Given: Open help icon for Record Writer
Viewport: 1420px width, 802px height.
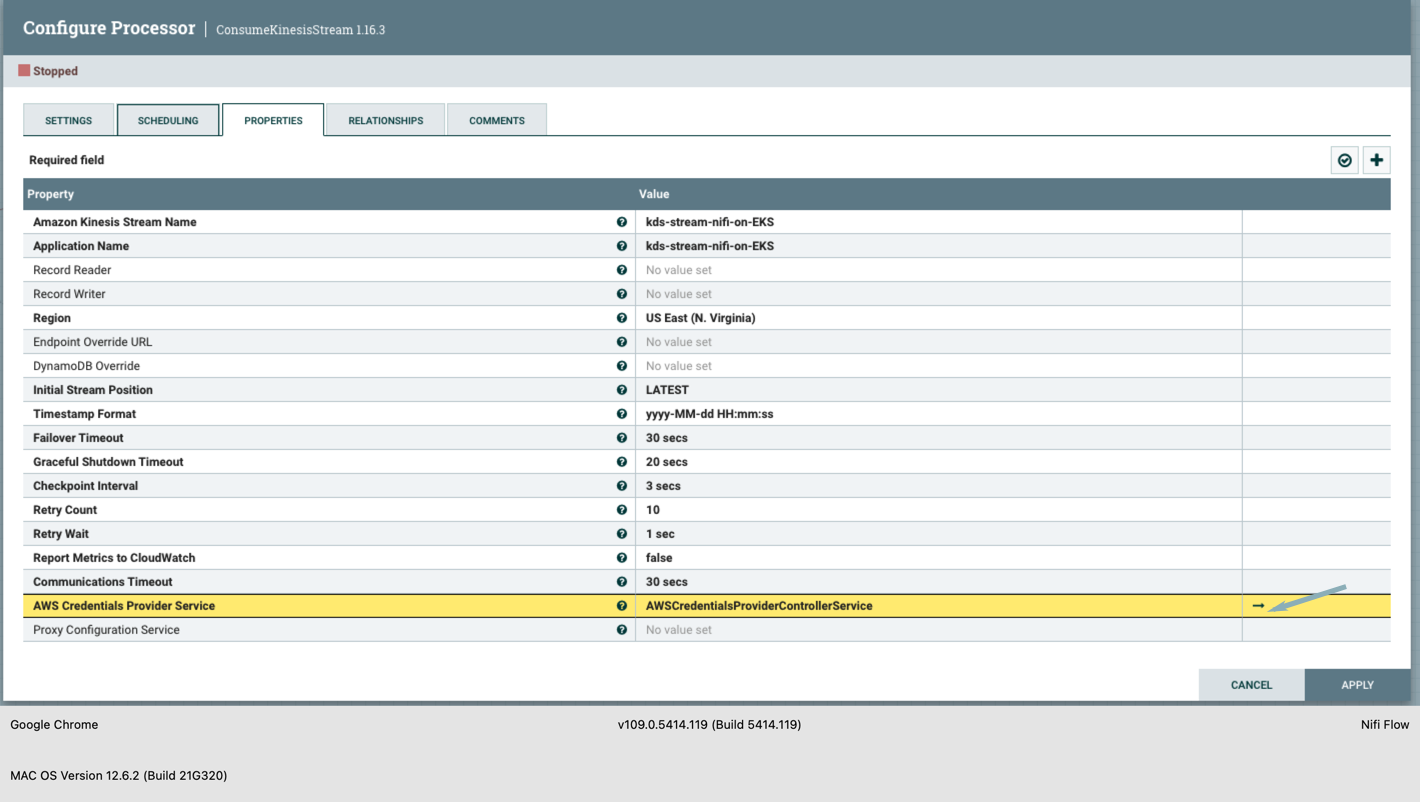Looking at the screenshot, I should click(622, 294).
